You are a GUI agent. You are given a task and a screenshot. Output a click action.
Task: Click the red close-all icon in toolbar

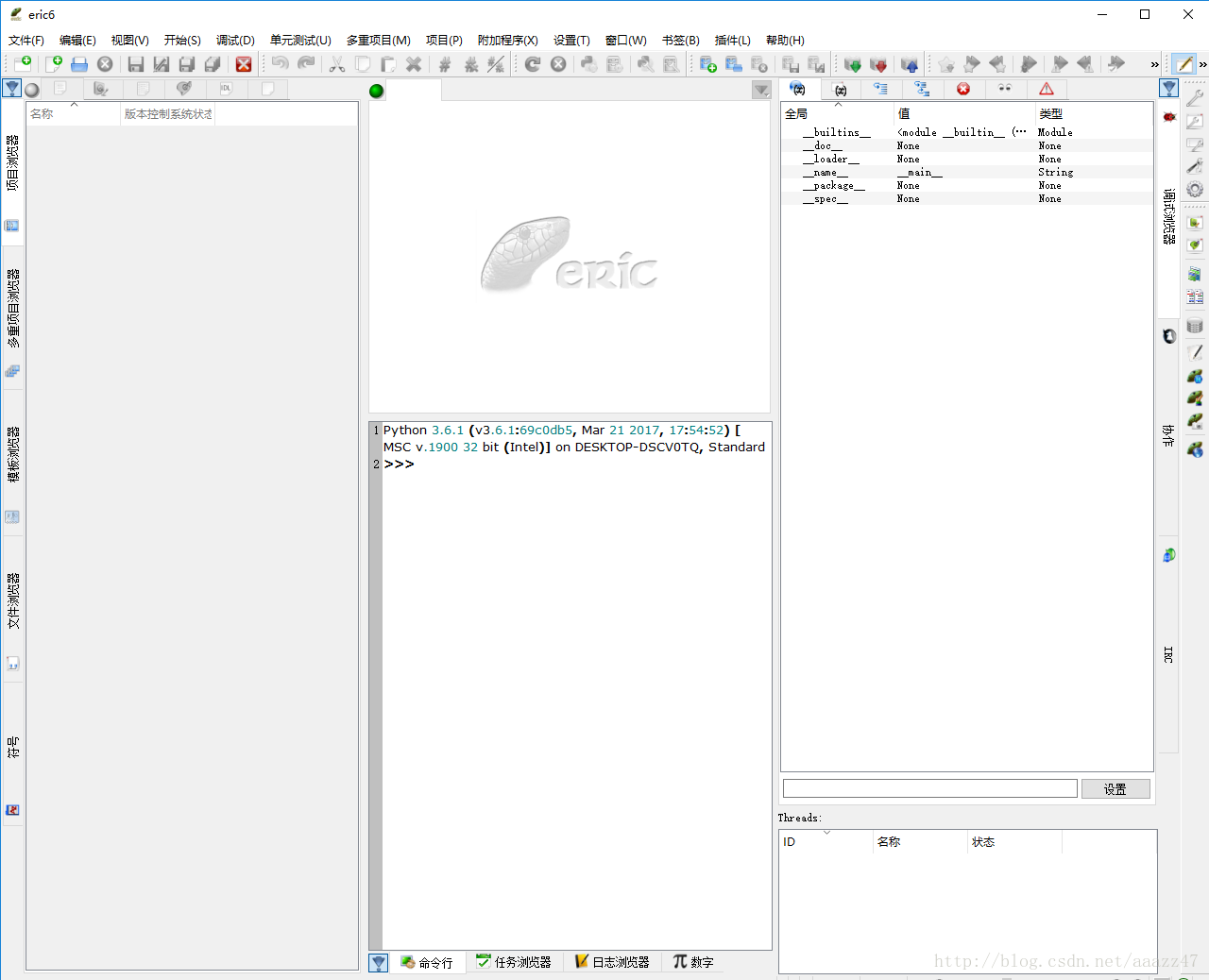(244, 64)
